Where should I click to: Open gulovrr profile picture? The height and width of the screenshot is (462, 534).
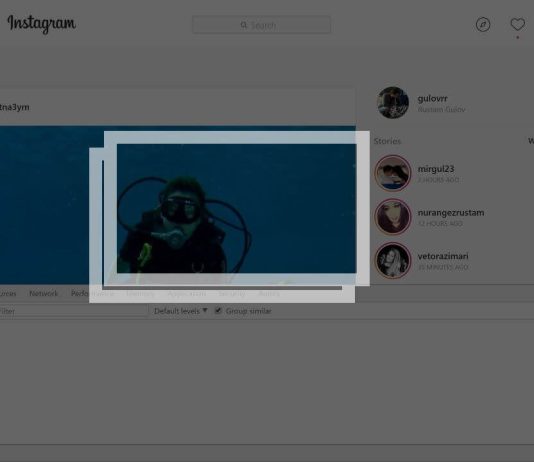click(x=393, y=102)
